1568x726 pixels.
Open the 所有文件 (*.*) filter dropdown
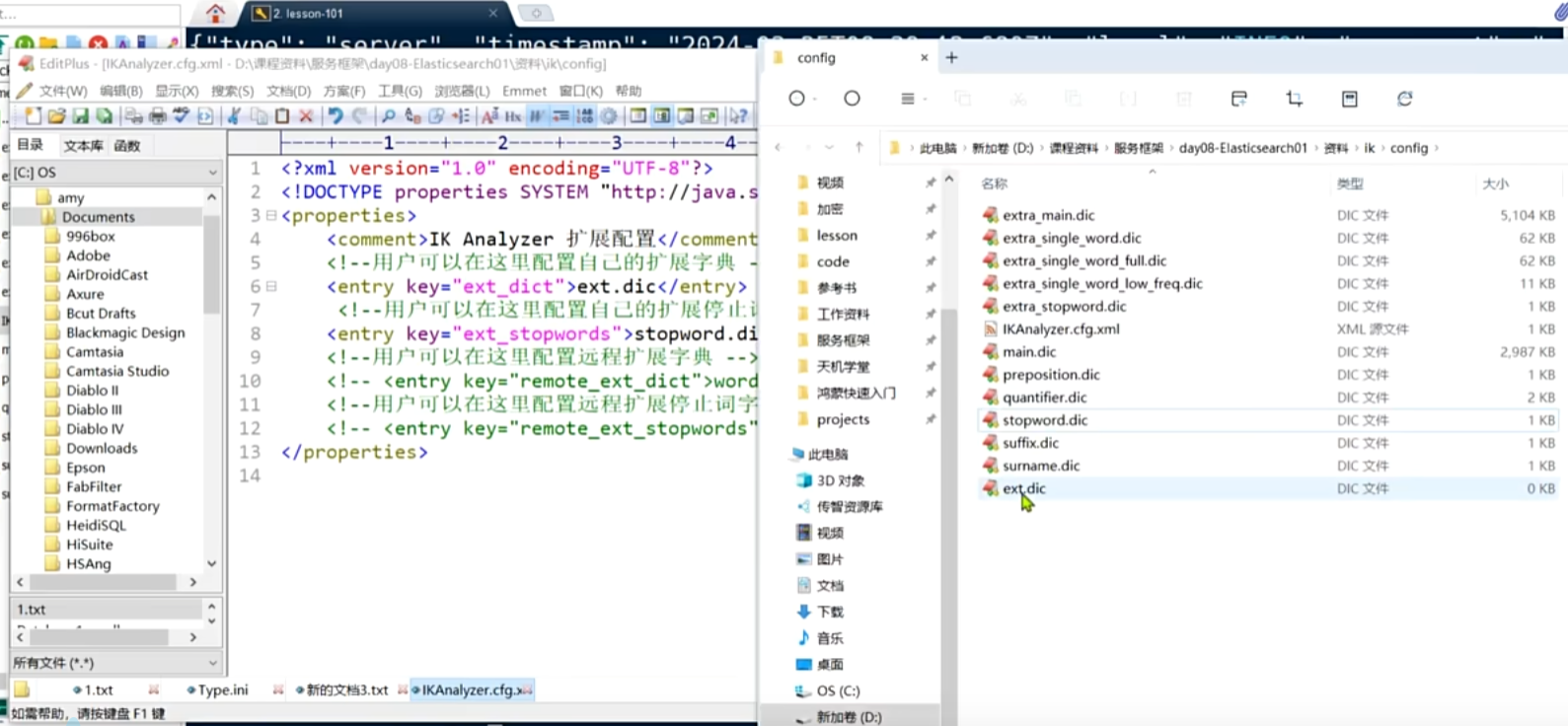click(212, 663)
